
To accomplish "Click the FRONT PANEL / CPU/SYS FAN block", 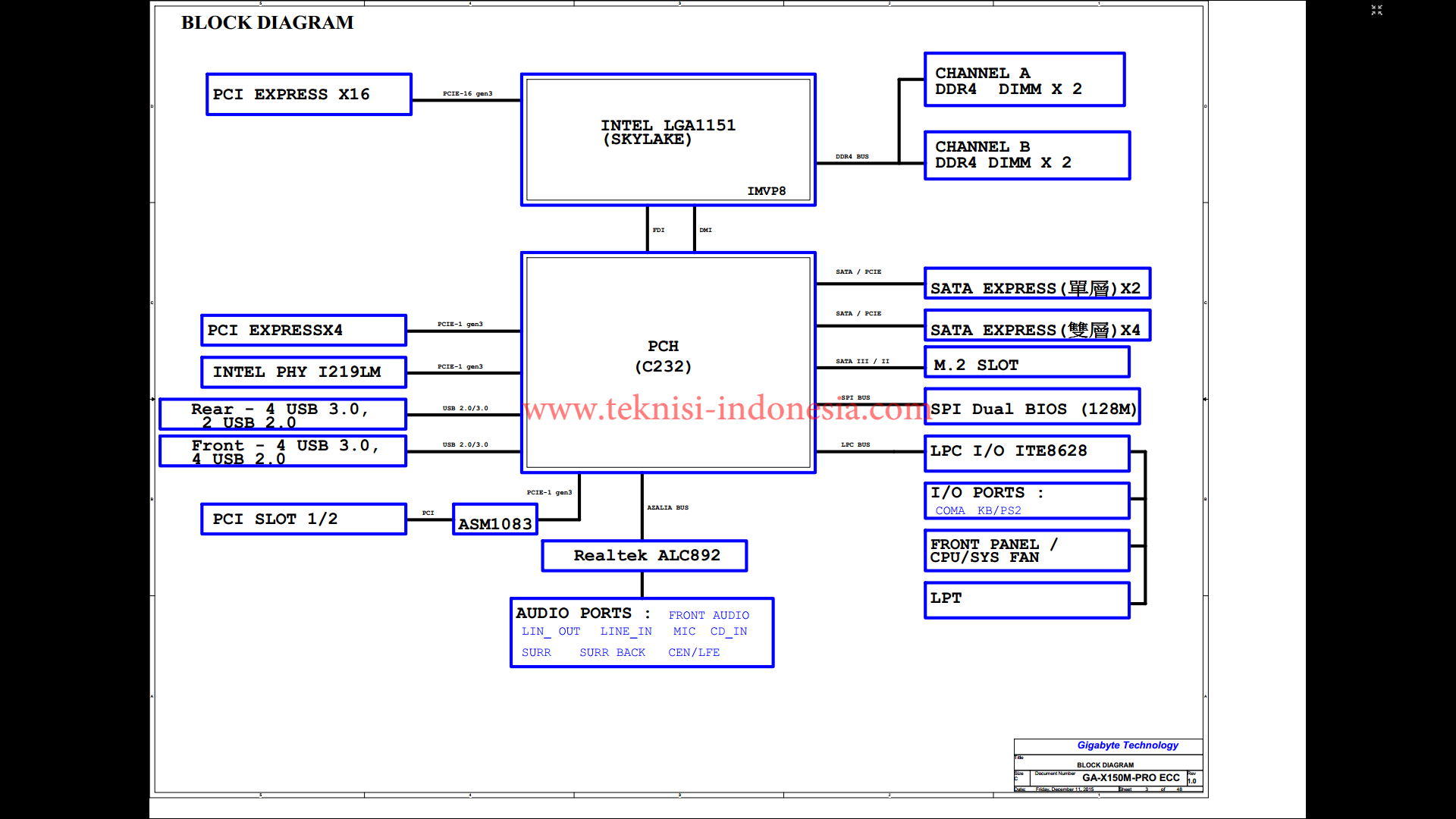I will point(1027,551).
